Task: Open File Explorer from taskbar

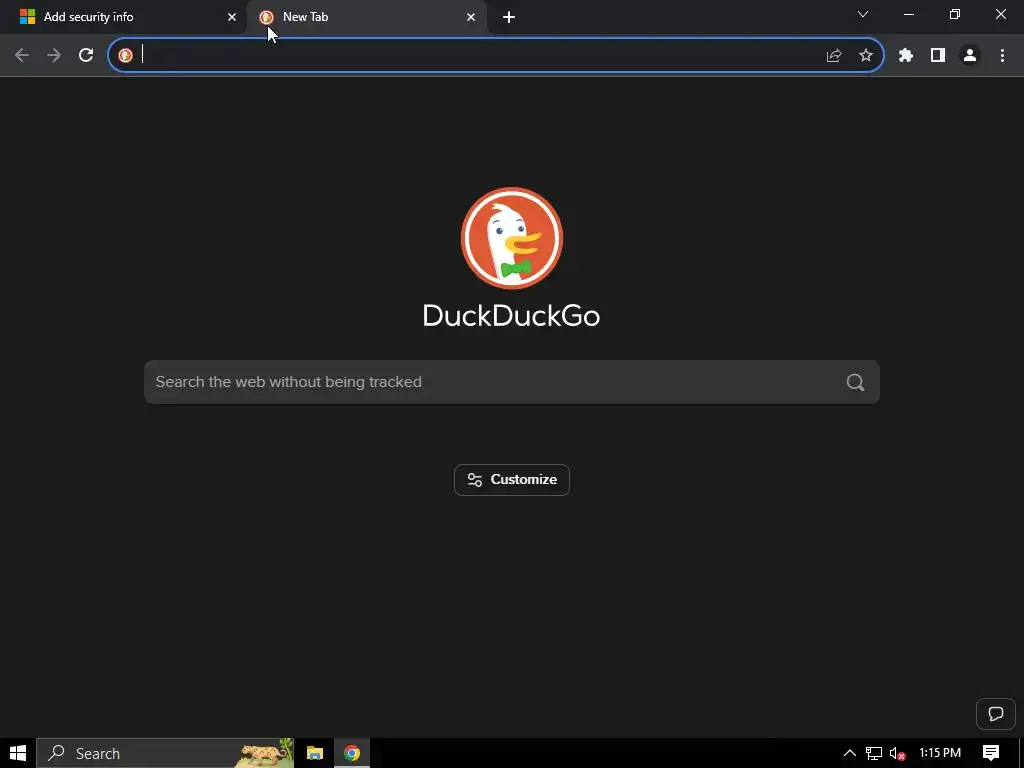Action: pyautogui.click(x=315, y=753)
